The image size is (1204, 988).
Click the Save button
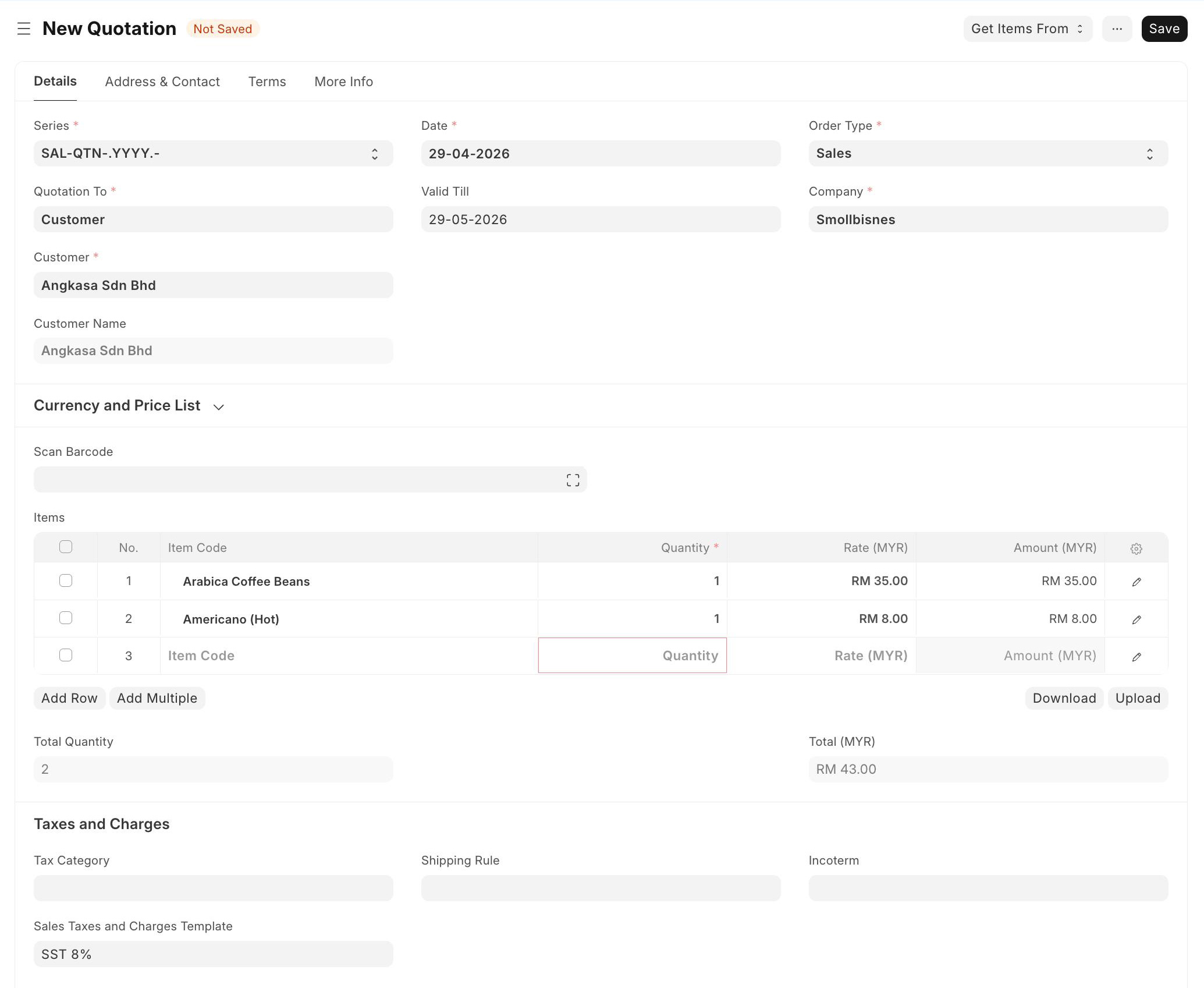click(x=1164, y=29)
